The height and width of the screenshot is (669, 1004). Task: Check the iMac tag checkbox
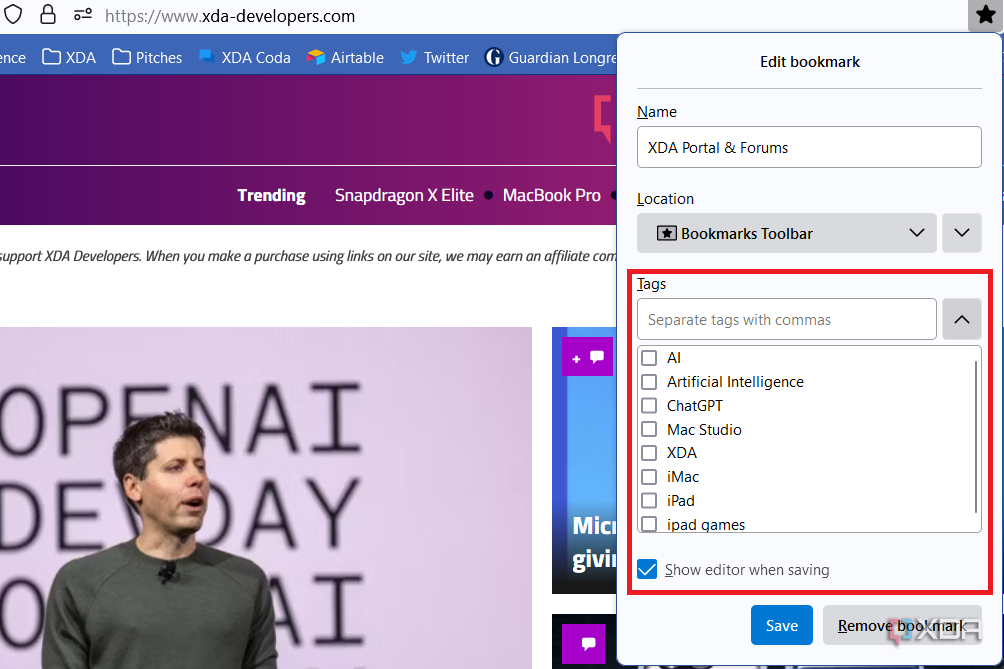pos(649,477)
